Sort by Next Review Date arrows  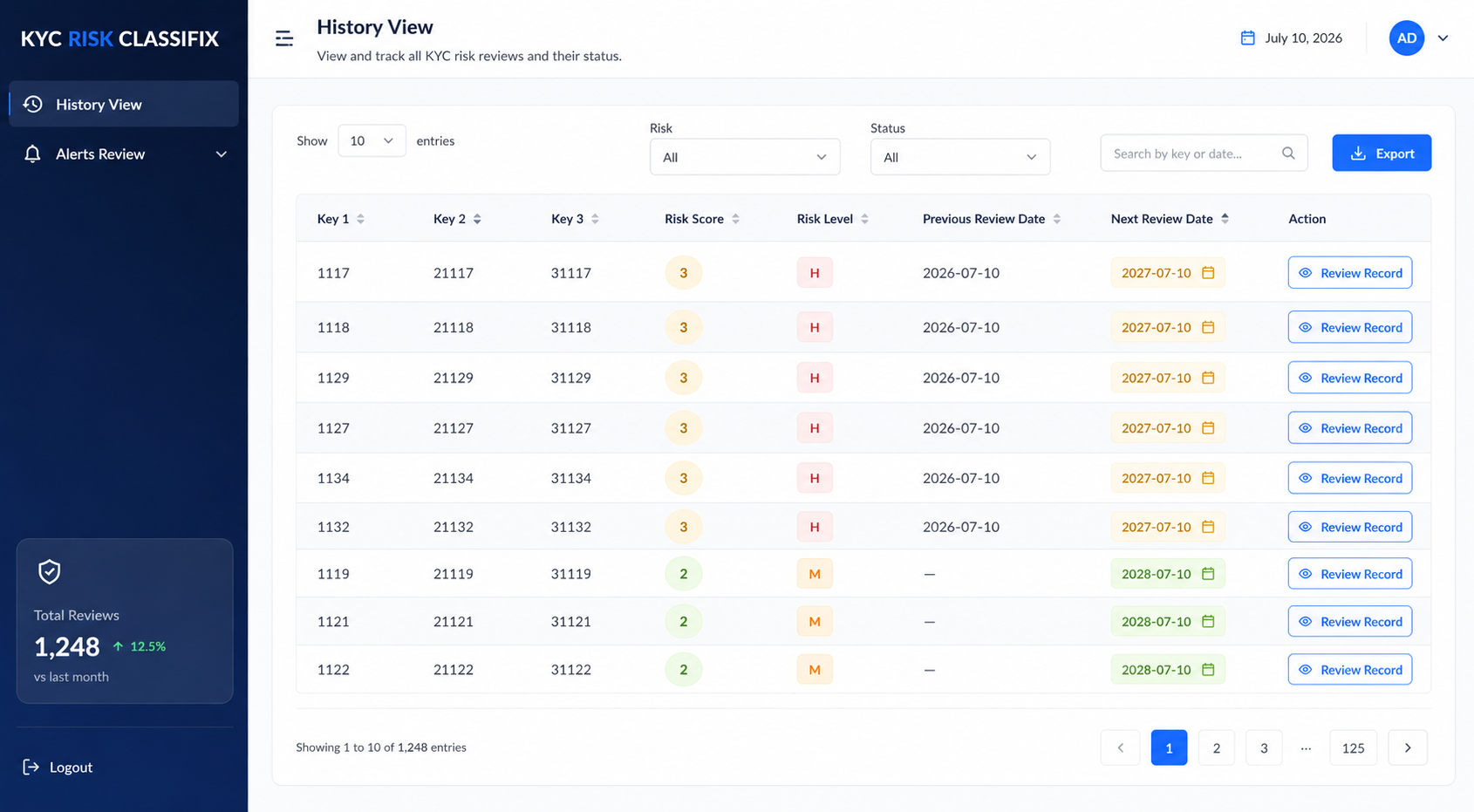(x=1225, y=219)
